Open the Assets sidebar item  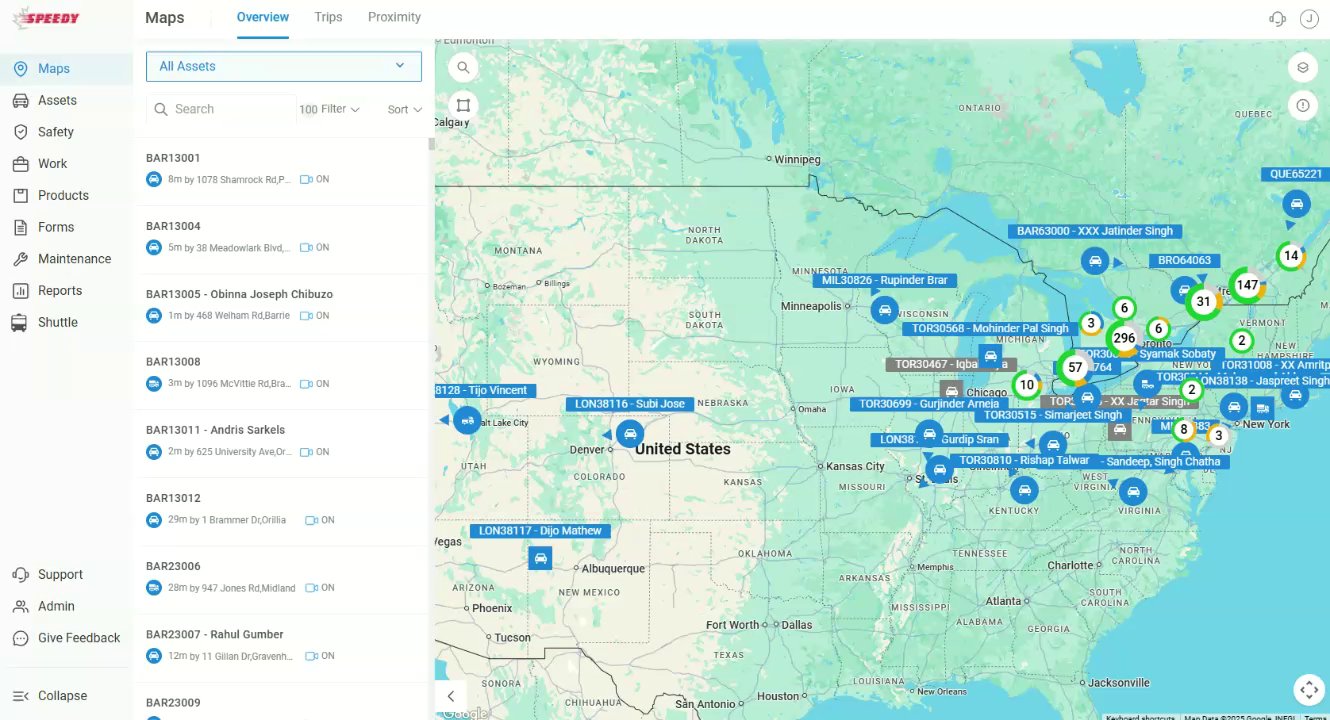point(66,100)
